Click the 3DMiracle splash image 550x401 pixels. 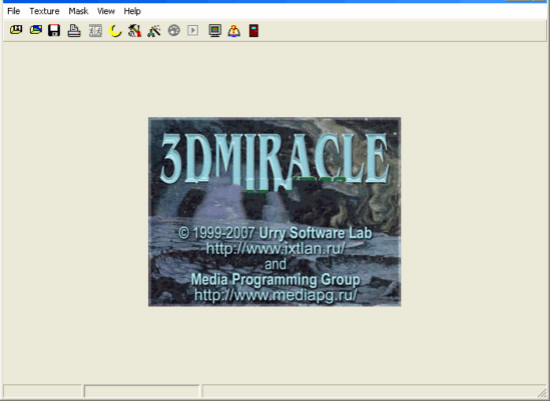pos(274,212)
